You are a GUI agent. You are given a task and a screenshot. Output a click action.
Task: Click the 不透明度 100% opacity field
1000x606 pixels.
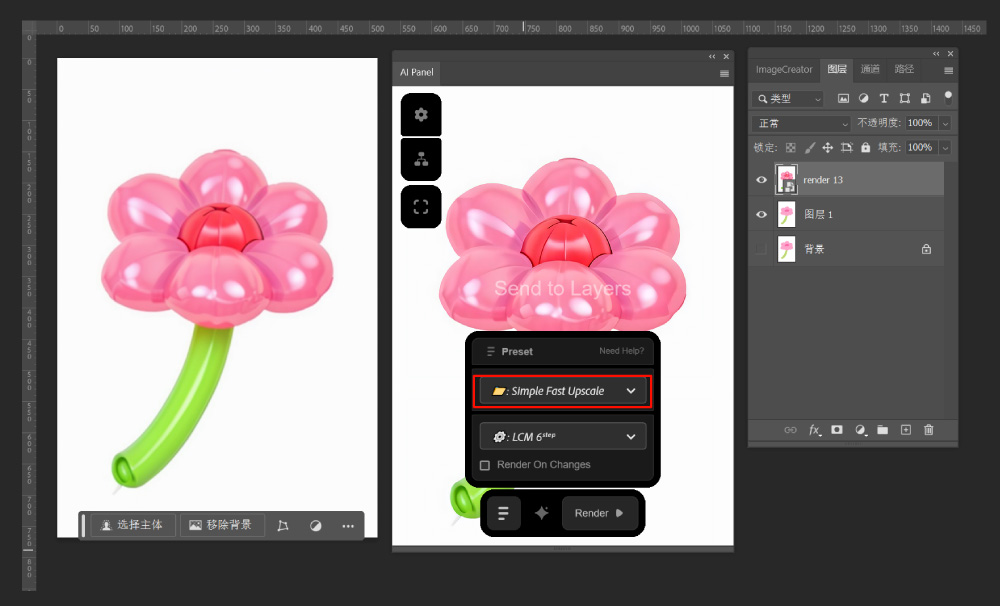(x=919, y=123)
